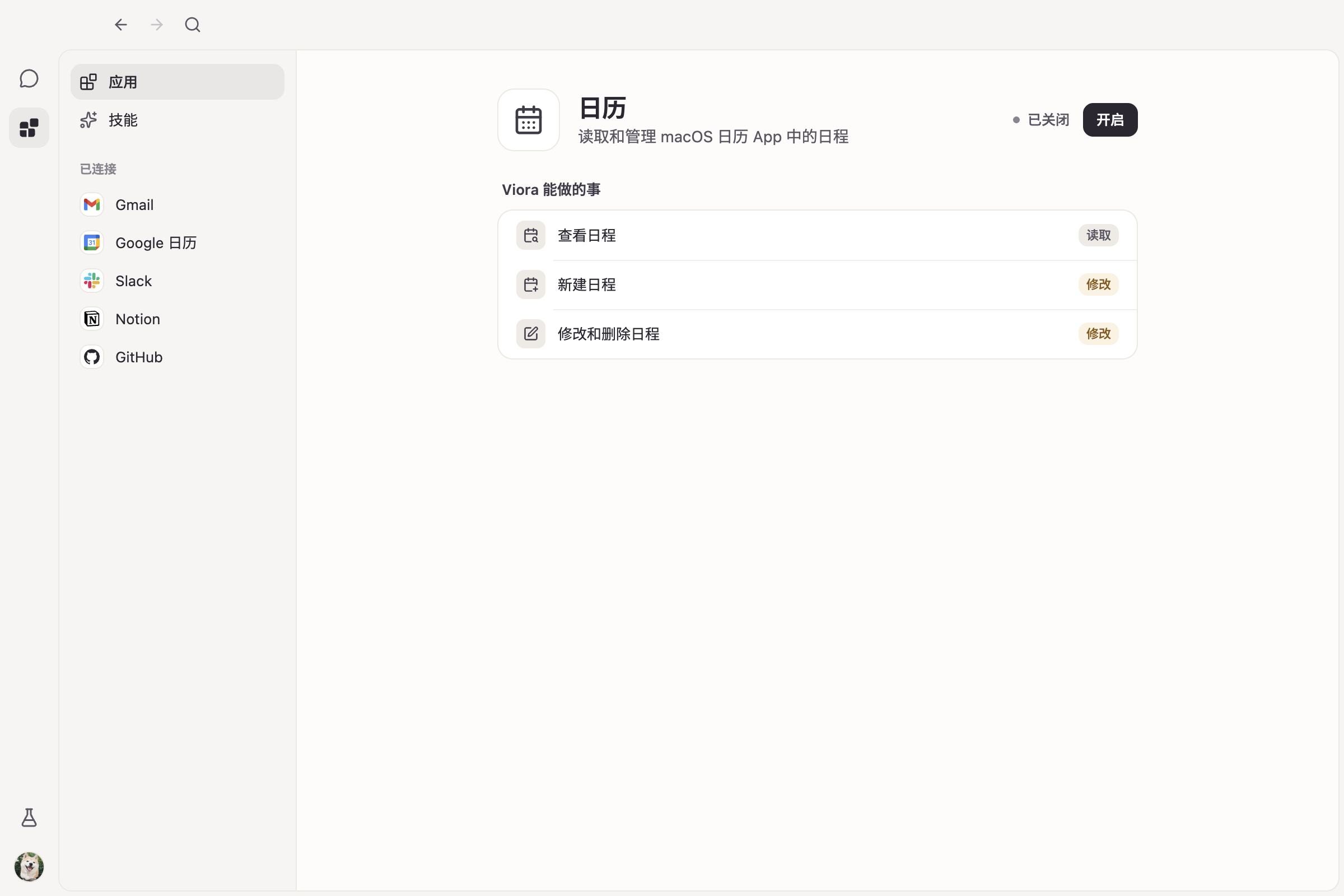Image resolution: width=1344 pixels, height=896 pixels.
Task: Open the Google 日历 connection
Action: coord(177,243)
